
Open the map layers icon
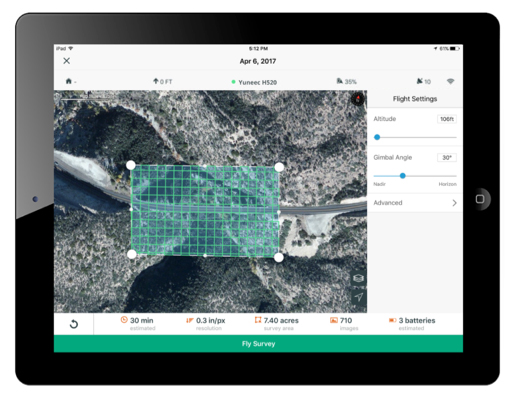pyautogui.click(x=358, y=278)
